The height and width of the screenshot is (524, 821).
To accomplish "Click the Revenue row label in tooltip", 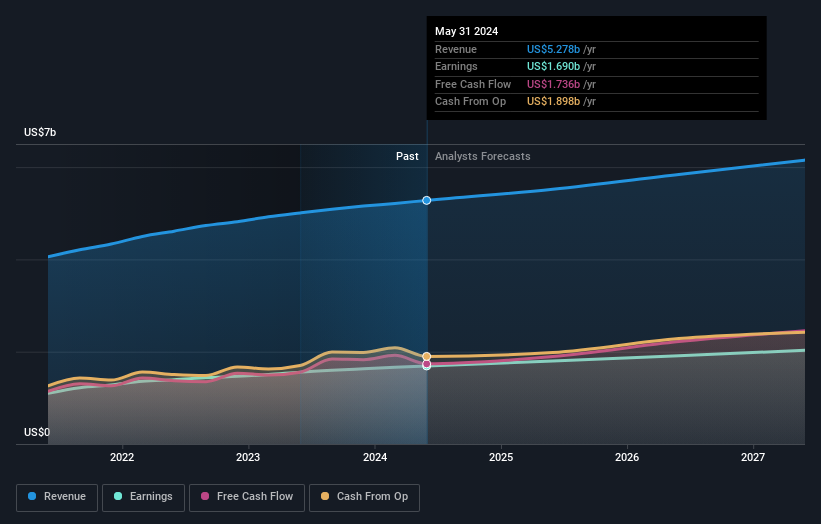I will coord(456,49).
